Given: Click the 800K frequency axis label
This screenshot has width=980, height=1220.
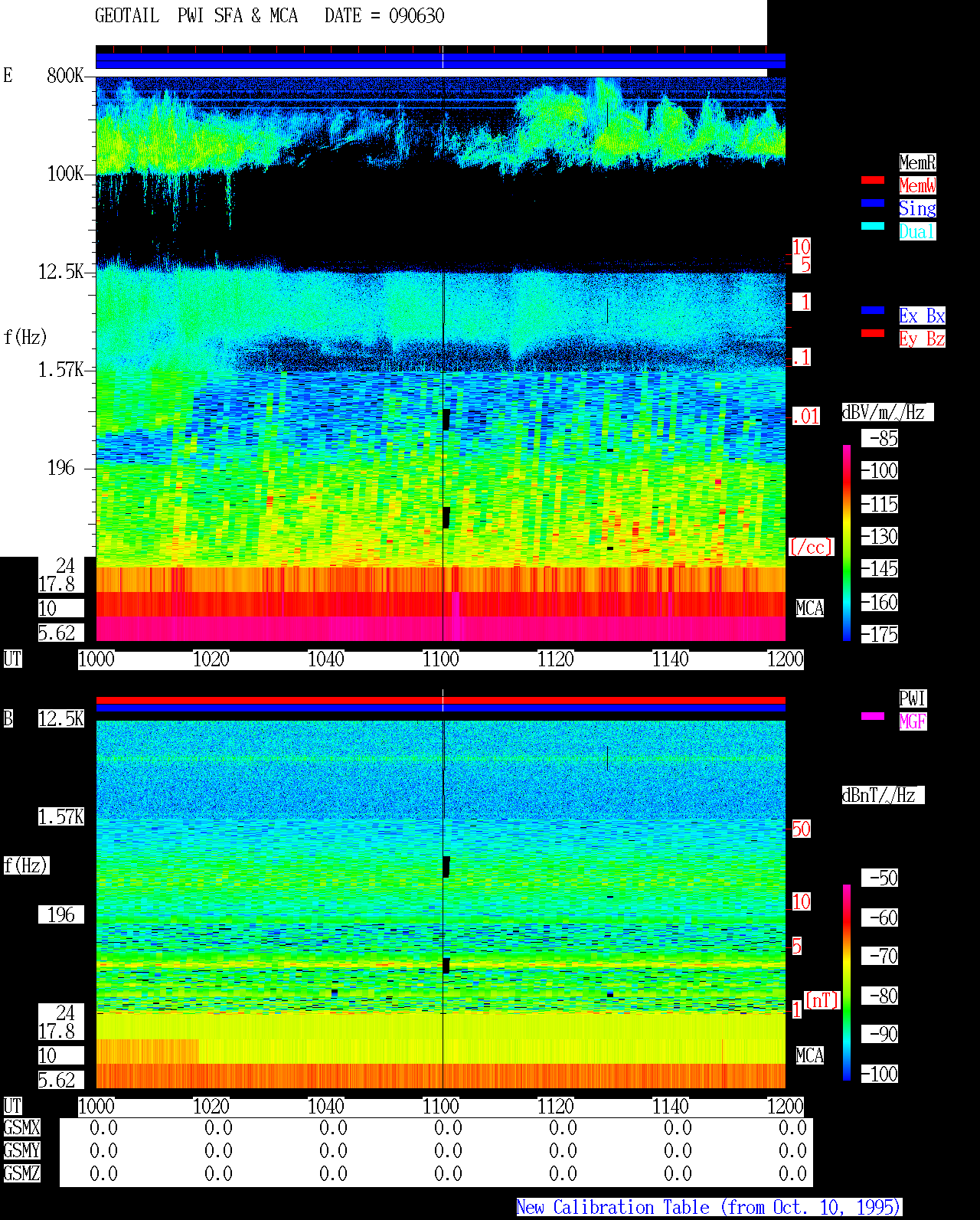Looking at the screenshot, I should click(x=65, y=75).
